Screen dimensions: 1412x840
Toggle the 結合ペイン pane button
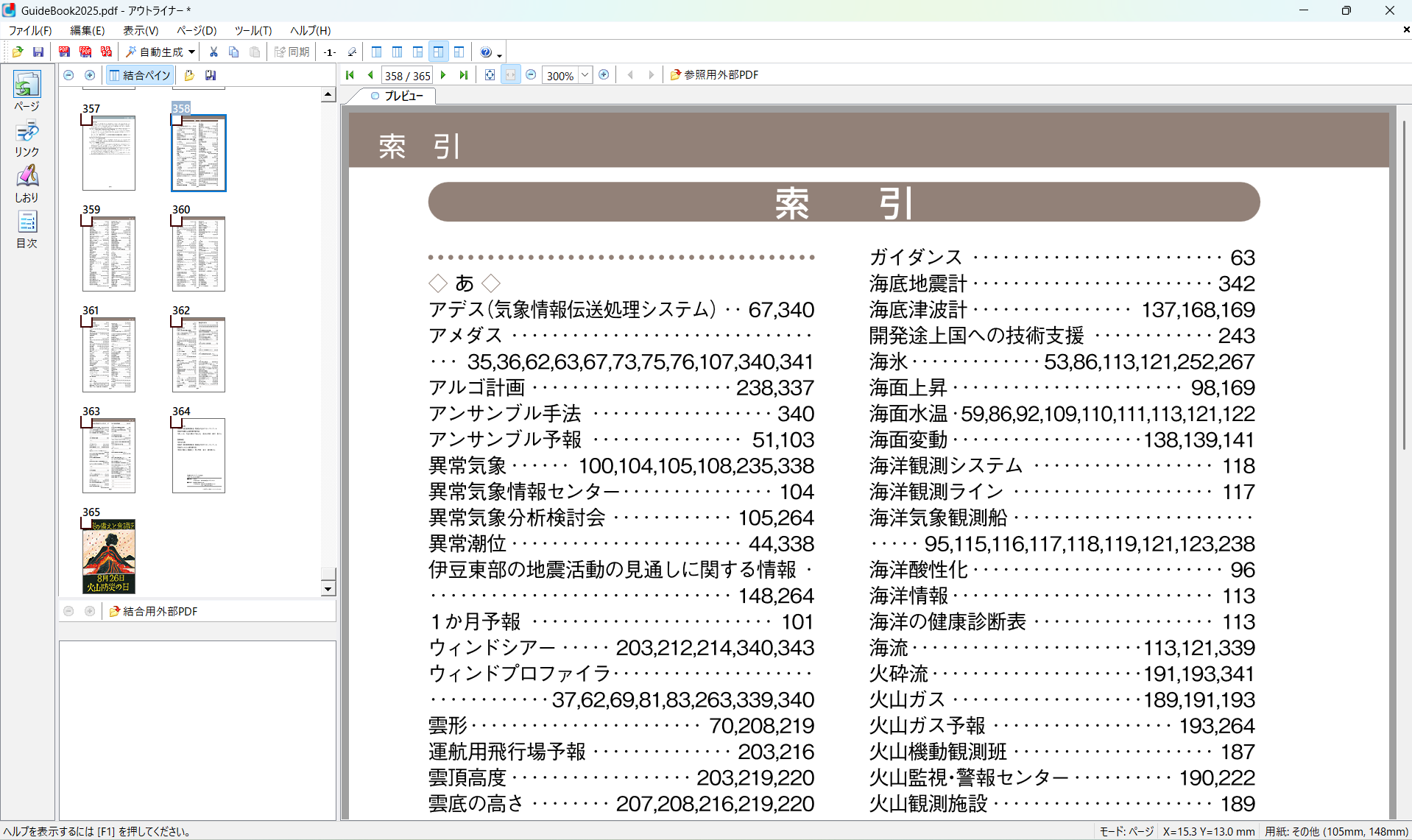(140, 75)
